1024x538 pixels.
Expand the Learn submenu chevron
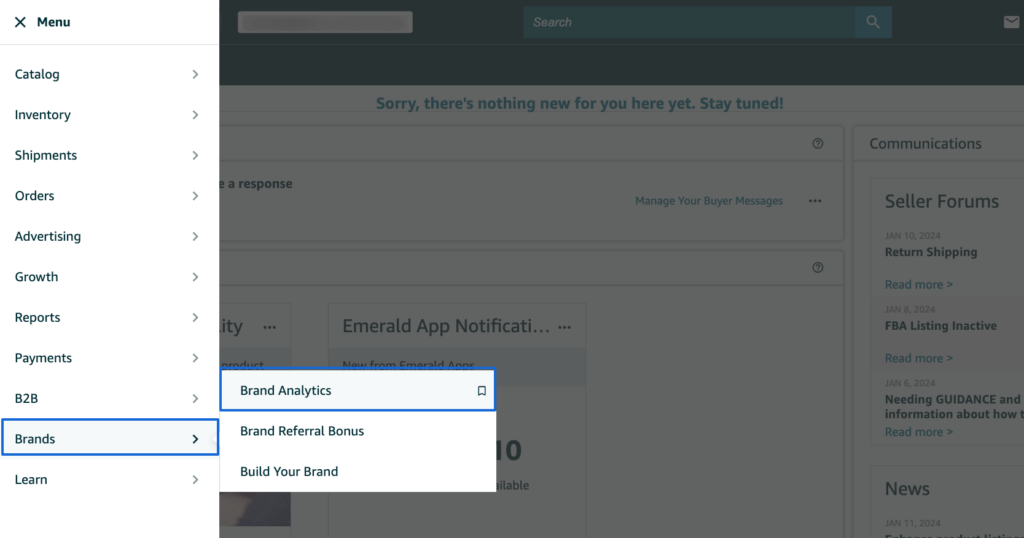click(x=195, y=479)
